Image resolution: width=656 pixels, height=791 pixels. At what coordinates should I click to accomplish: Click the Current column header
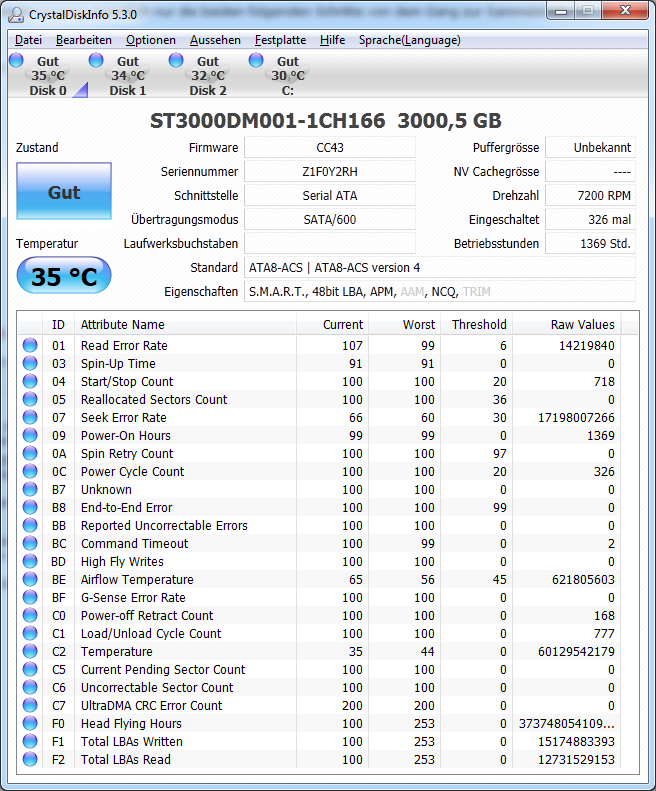click(x=332, y=324)
